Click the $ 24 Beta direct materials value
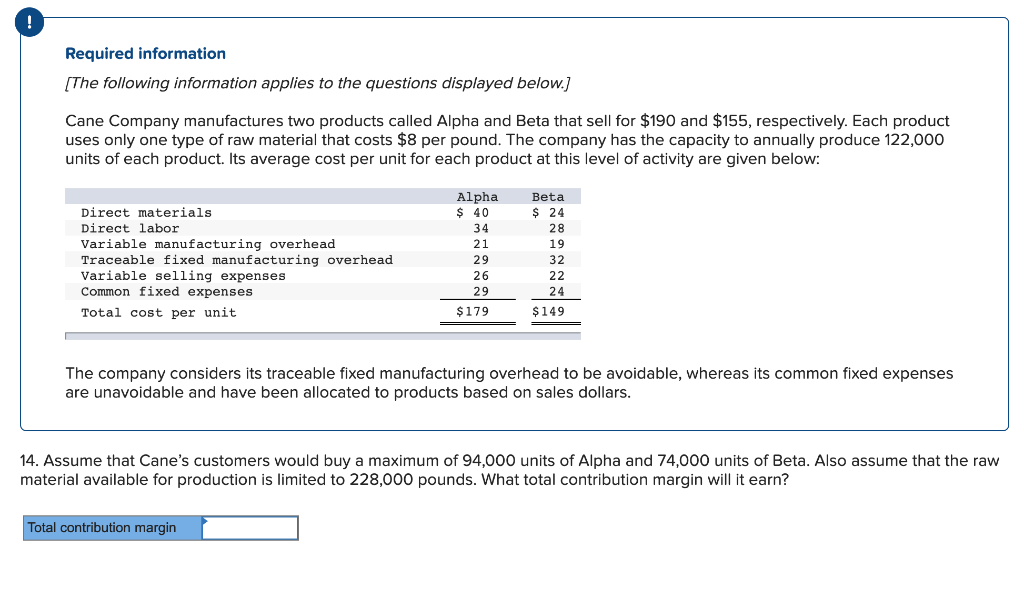 click(548, 213)
